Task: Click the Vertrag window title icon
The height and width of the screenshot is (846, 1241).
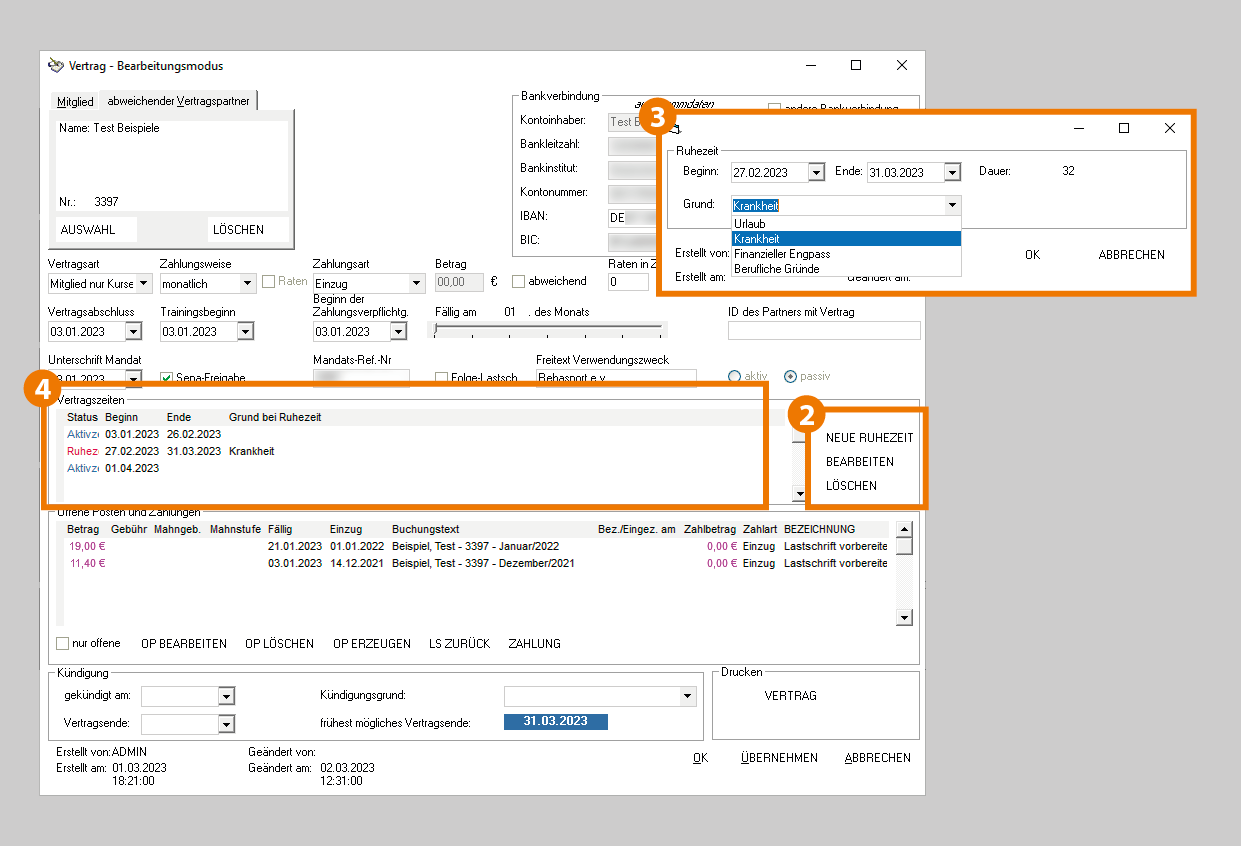Action: point(57,66)
